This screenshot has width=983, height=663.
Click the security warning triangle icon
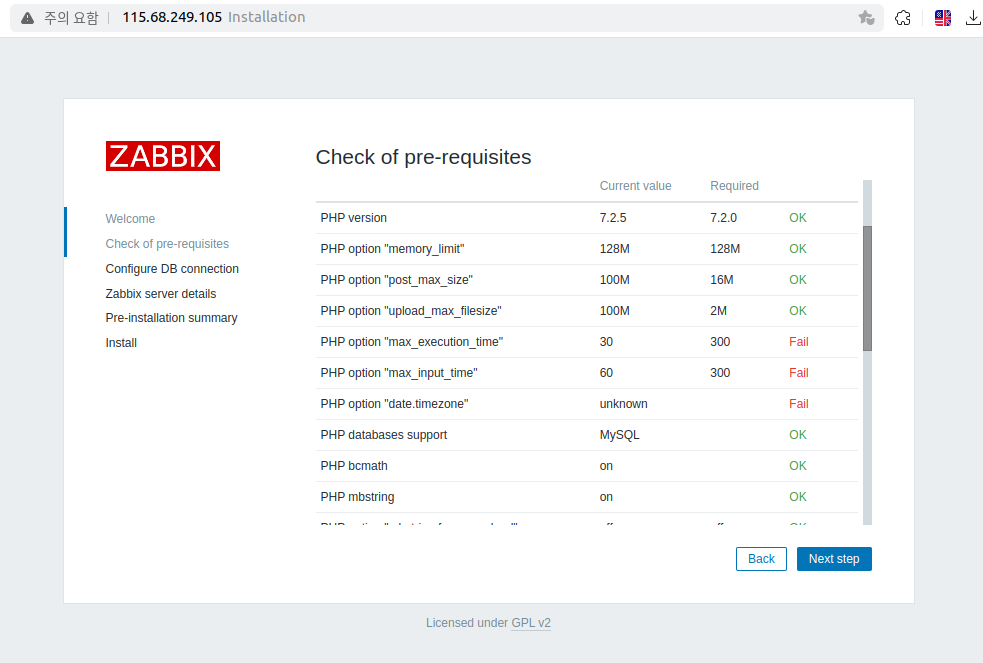coord(27,18)
